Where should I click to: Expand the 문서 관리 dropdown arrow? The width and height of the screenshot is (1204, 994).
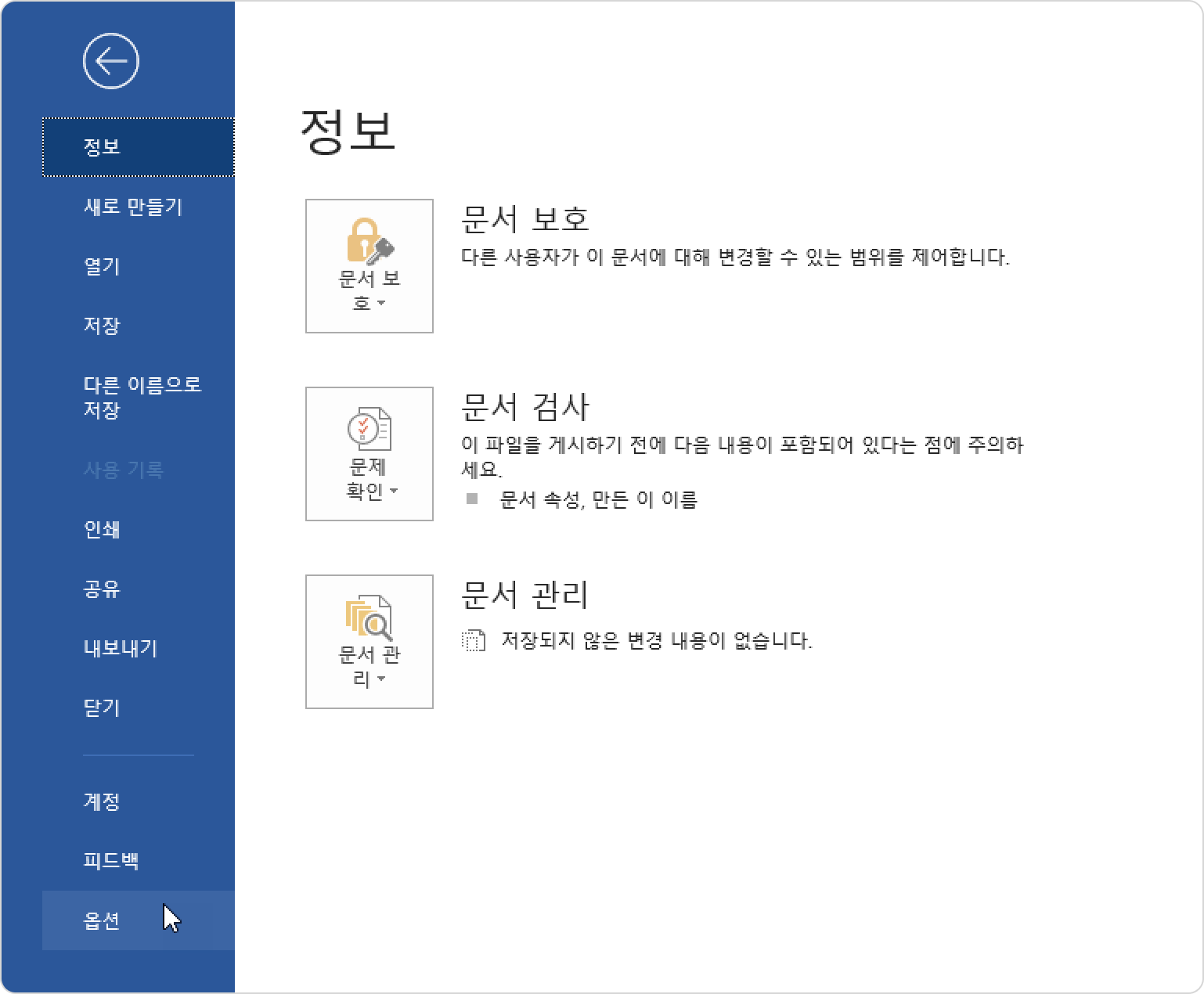point(381,679)
